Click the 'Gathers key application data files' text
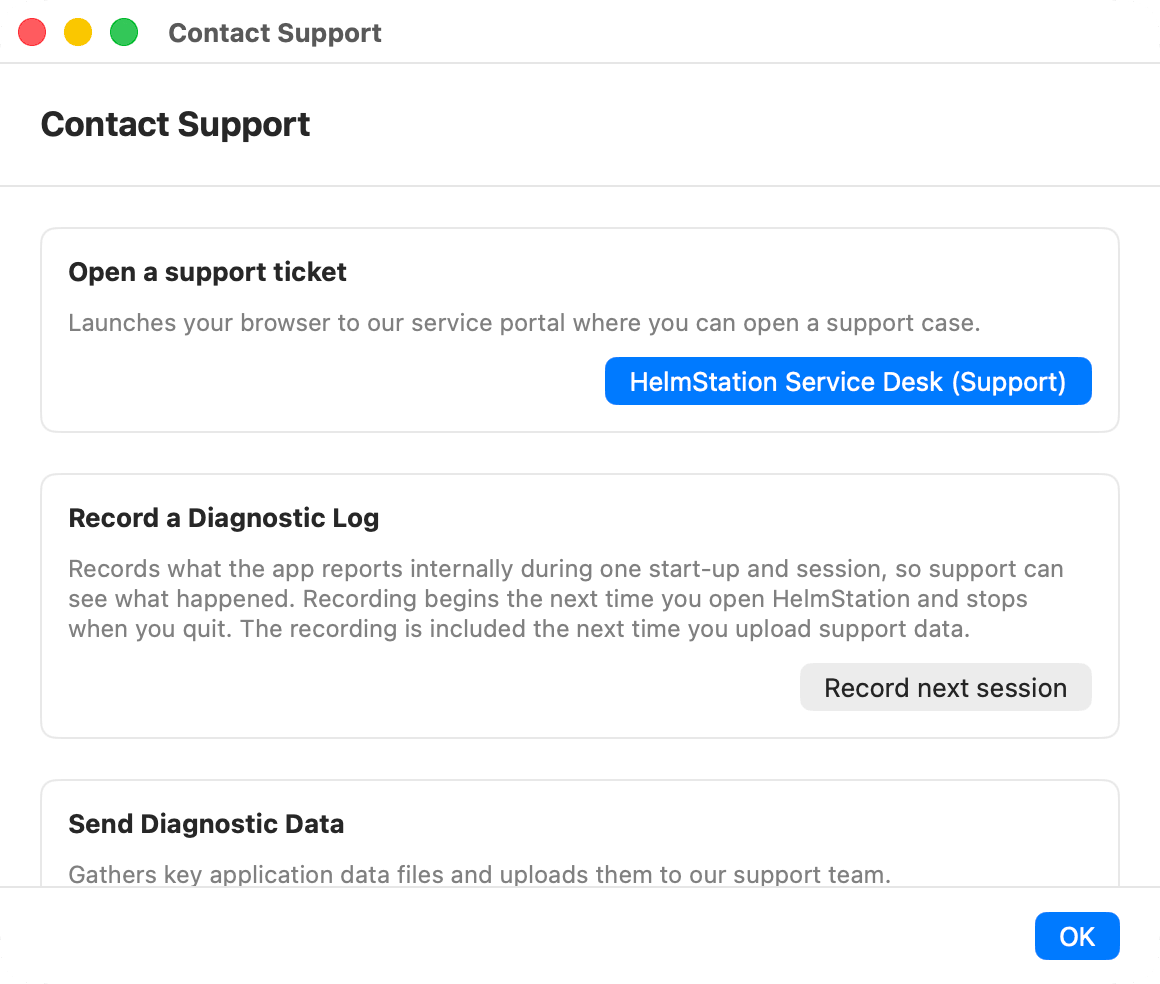The image size is (1160, 984). [x=479, y=875]
